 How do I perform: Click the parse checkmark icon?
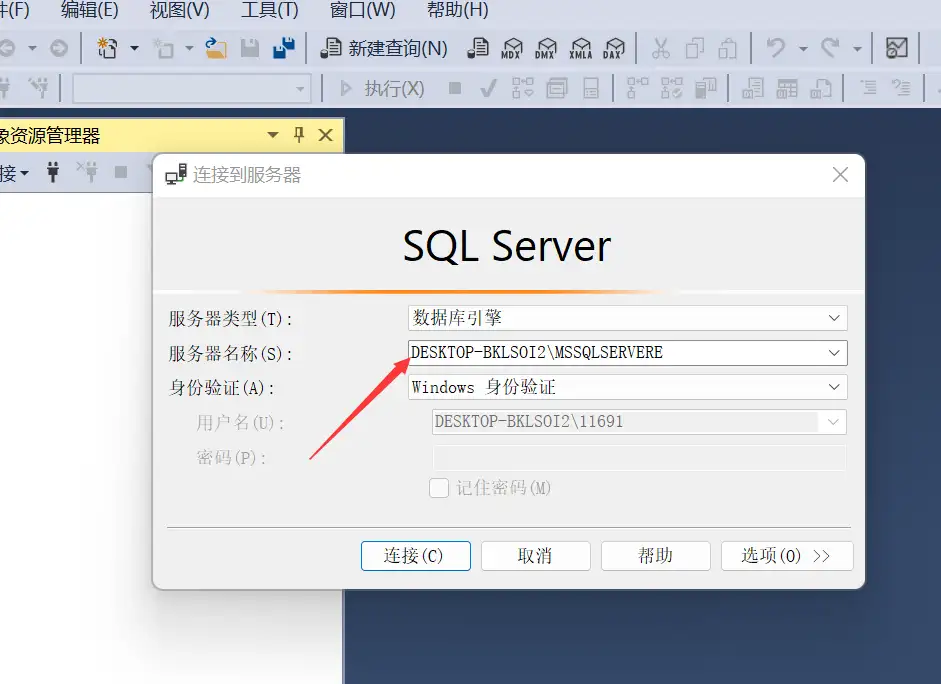coord(489,89)
